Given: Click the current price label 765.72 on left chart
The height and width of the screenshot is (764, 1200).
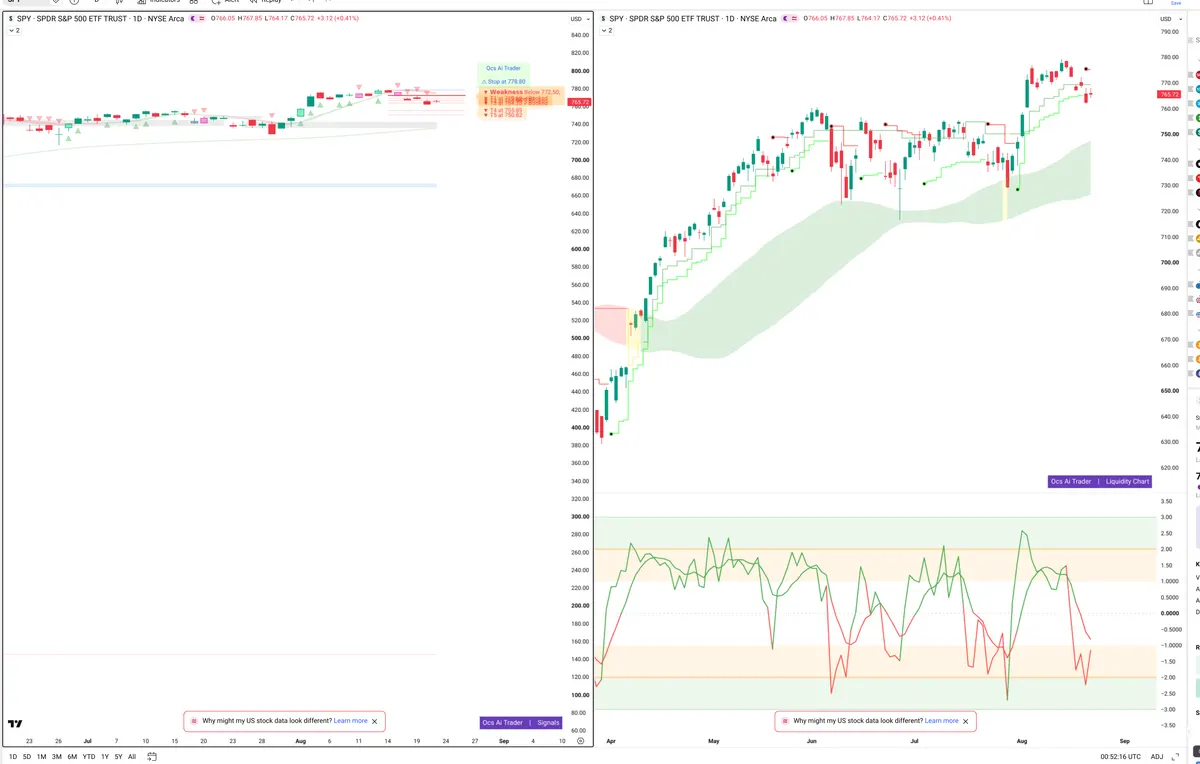Looking at the screenshot, I should coord(579,102).
